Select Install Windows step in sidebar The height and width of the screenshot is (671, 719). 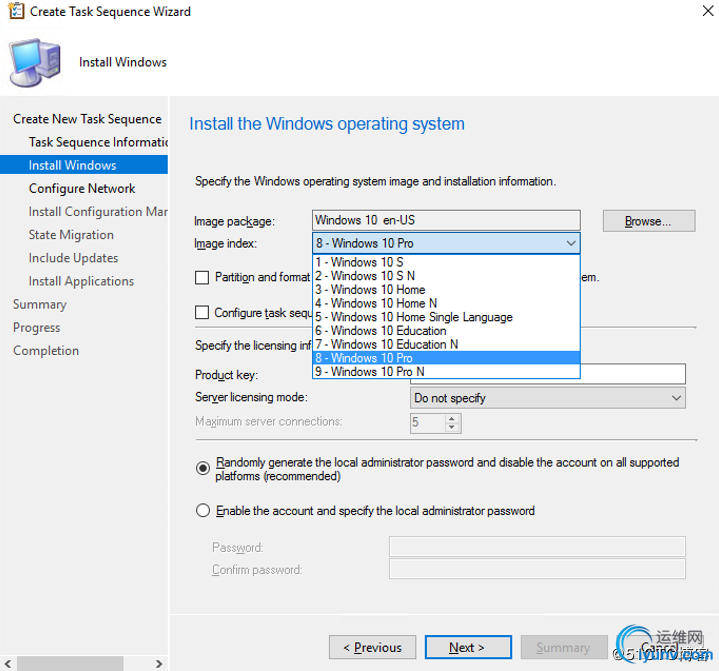[84, 165]
